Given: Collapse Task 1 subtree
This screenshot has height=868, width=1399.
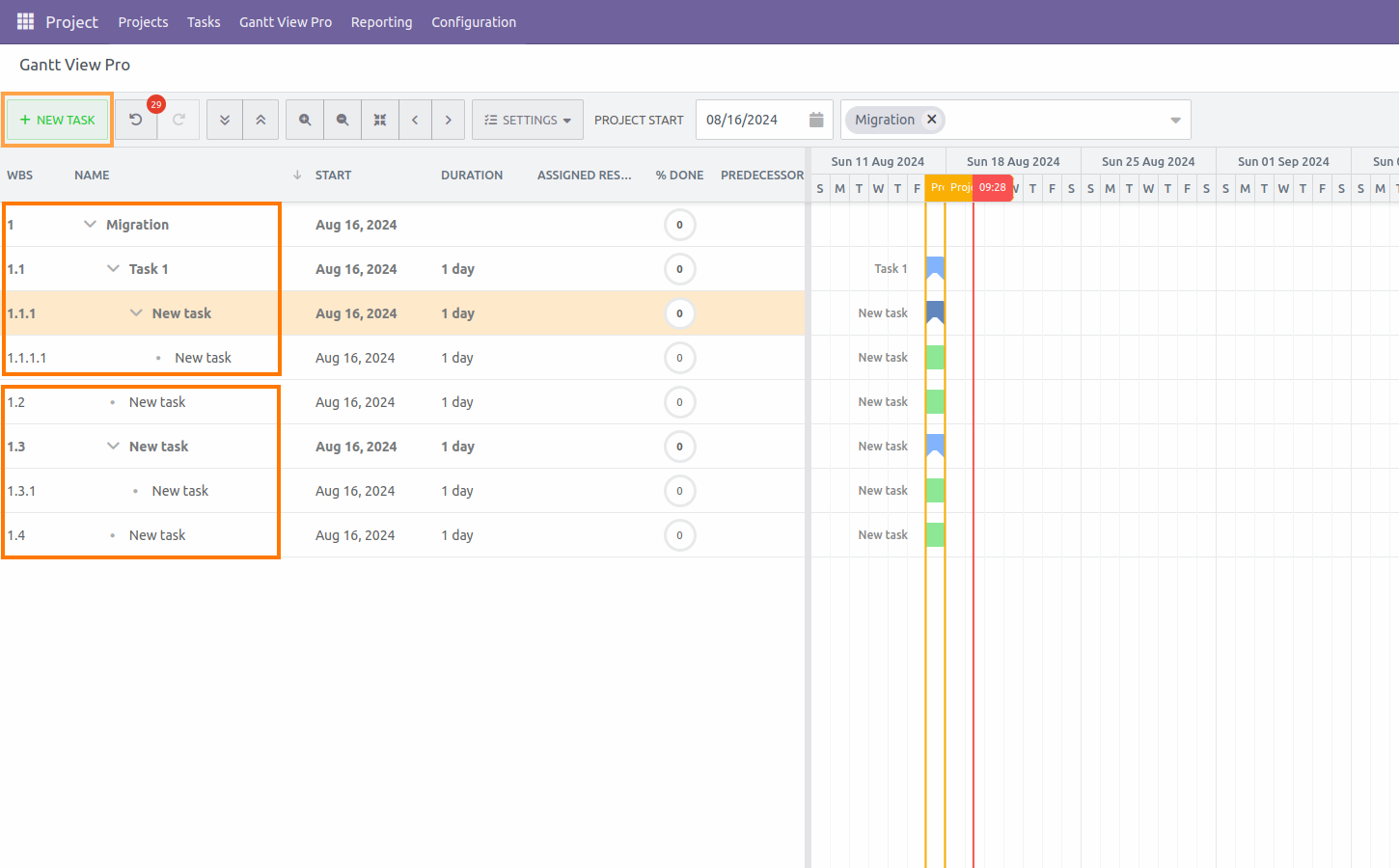Looking at the screenshot, I should point(112,268).
